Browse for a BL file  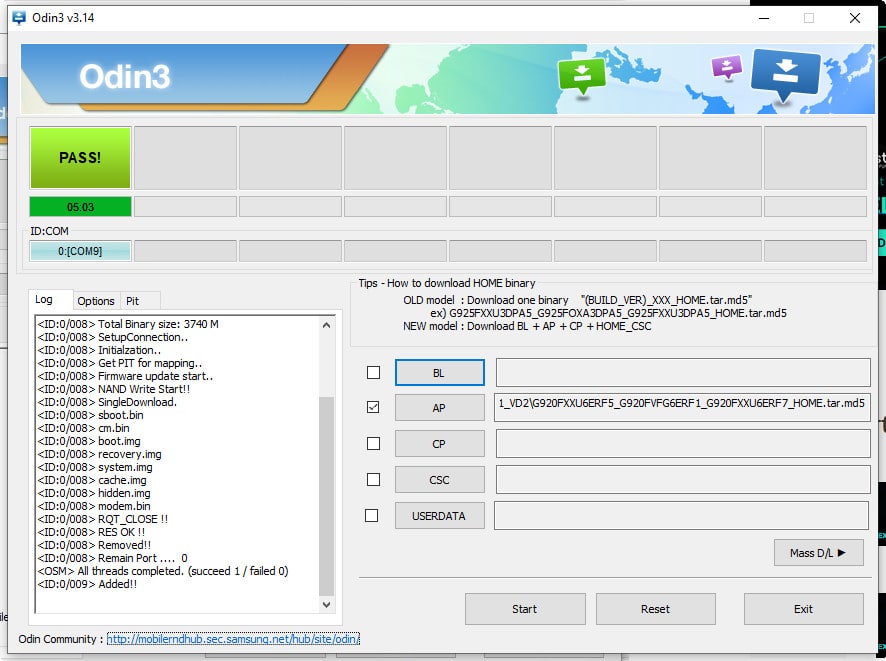pos(440,373)
